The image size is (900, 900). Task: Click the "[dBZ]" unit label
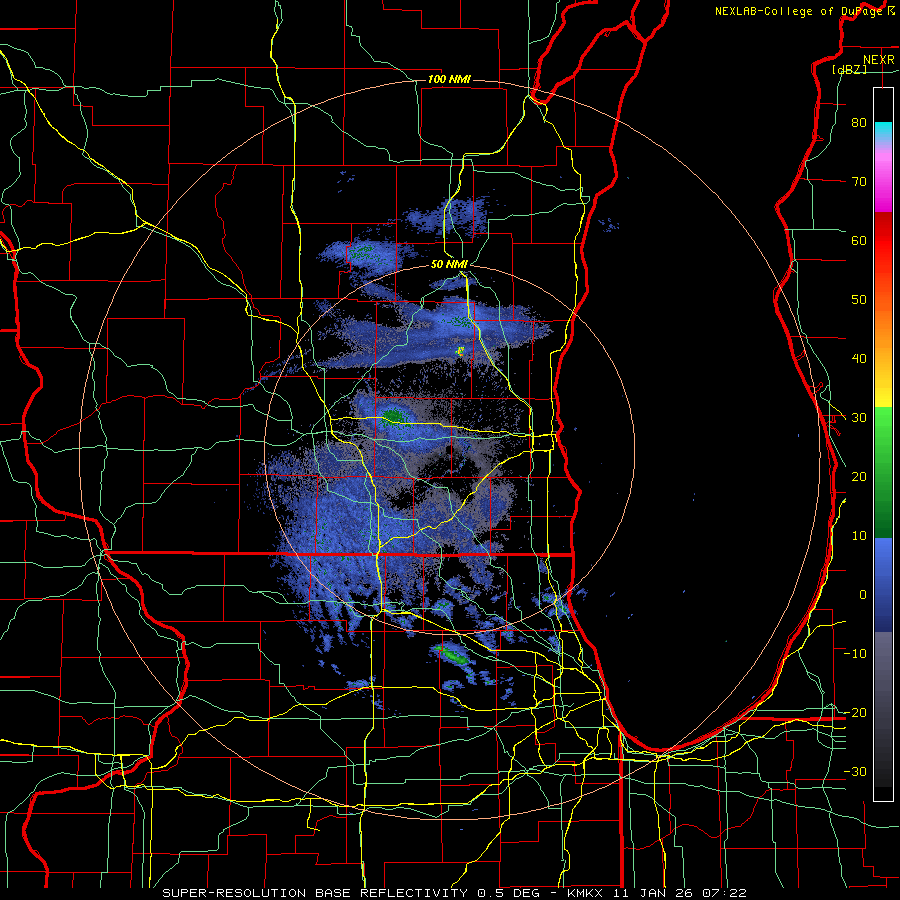849,69
